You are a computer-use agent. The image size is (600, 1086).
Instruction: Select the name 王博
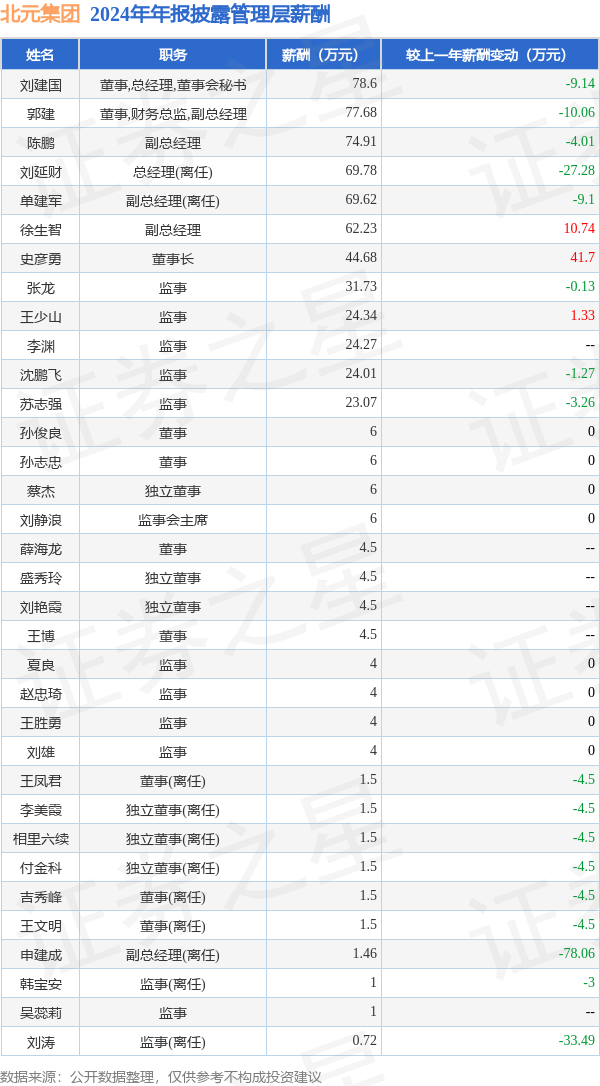click(40, 637)
